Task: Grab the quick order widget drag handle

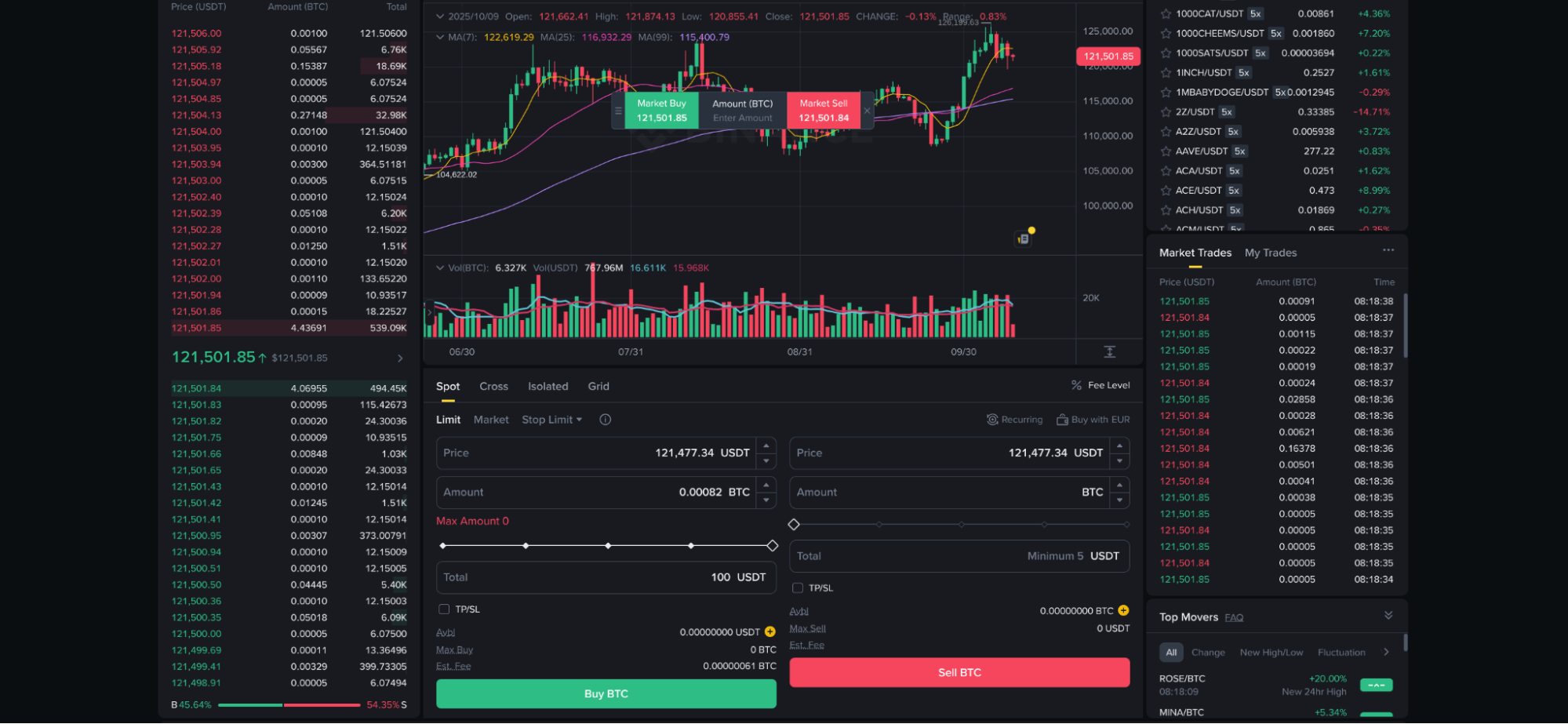Action: [618, 111]
